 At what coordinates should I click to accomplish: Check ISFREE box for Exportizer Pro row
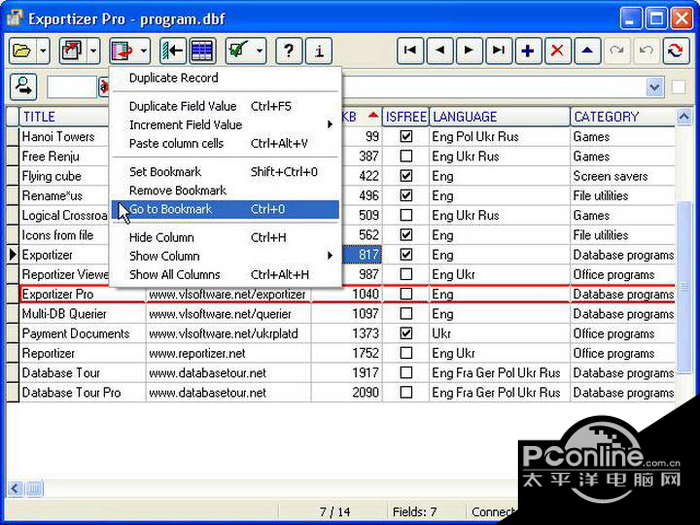point(406,294)
